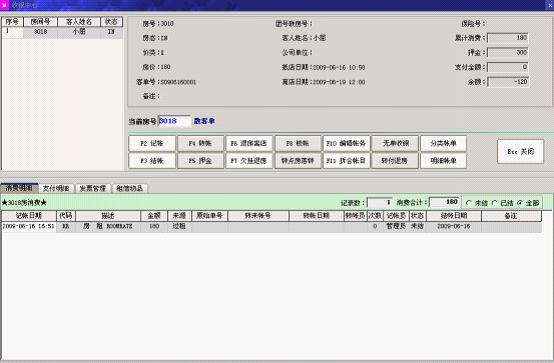Click the ROOMRATE description cell
This screenshot has height=363, width=554.
(108, 226)
